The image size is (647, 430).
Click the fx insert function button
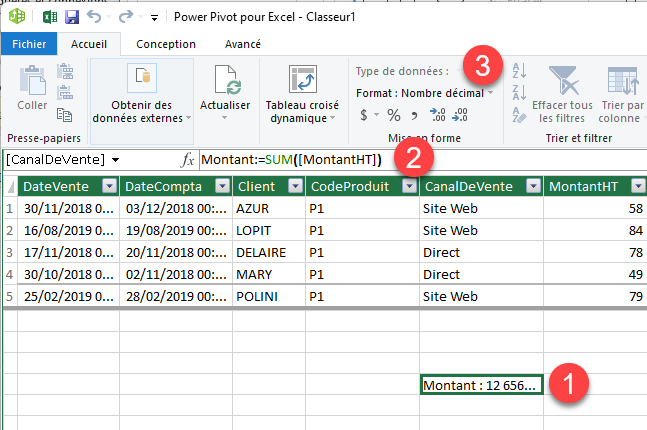click(x=187, y=160)
